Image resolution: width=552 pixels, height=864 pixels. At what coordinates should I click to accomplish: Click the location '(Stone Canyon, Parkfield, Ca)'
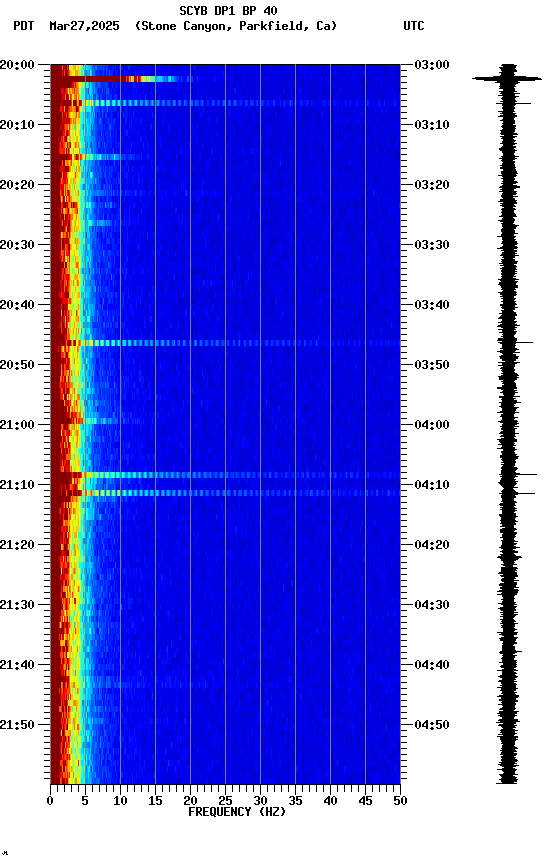(x=236, y=26)
